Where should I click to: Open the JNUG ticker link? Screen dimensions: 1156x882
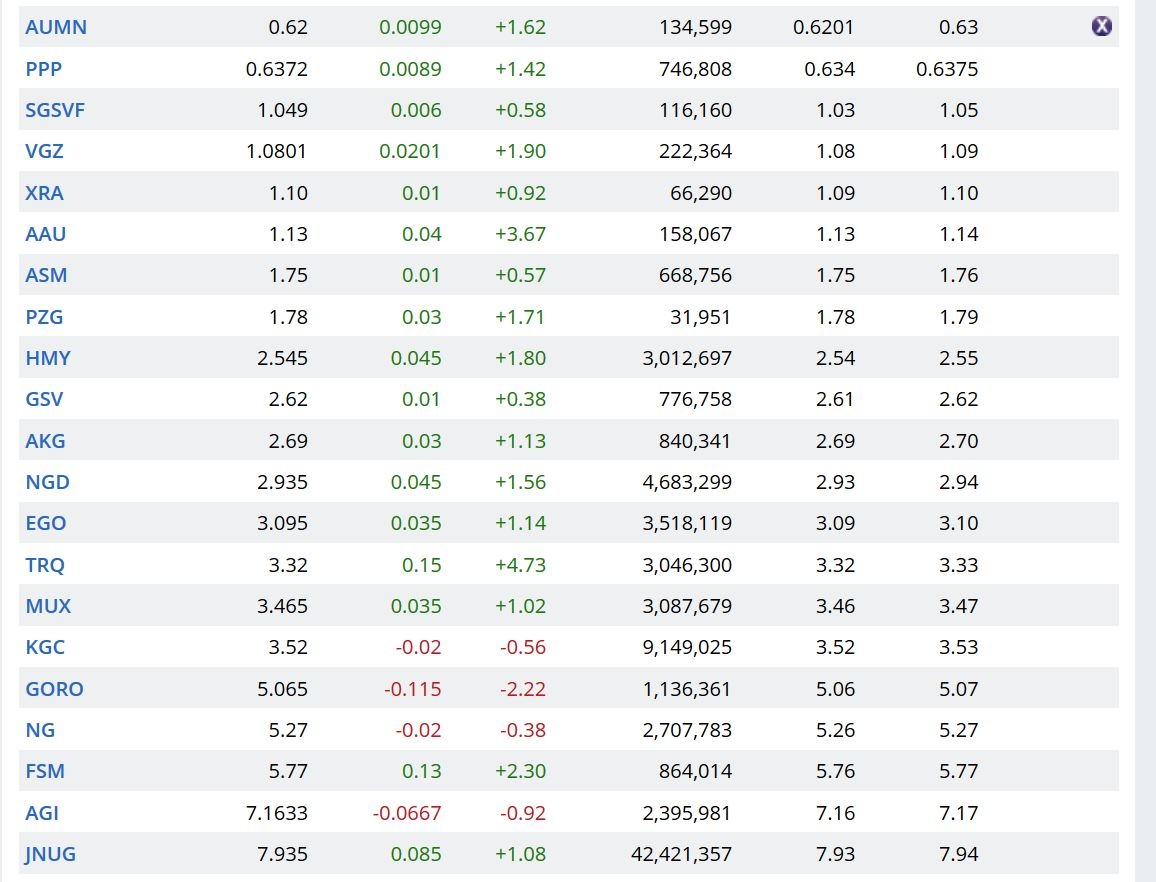tap(50, 854)
